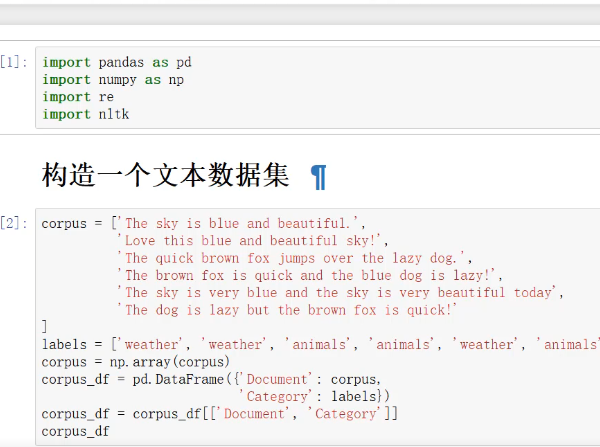Click the pilcrow anchor link beside the heading
Viewport: 600px width, 447px height.
pyautogui.click(x=318, y=177)
